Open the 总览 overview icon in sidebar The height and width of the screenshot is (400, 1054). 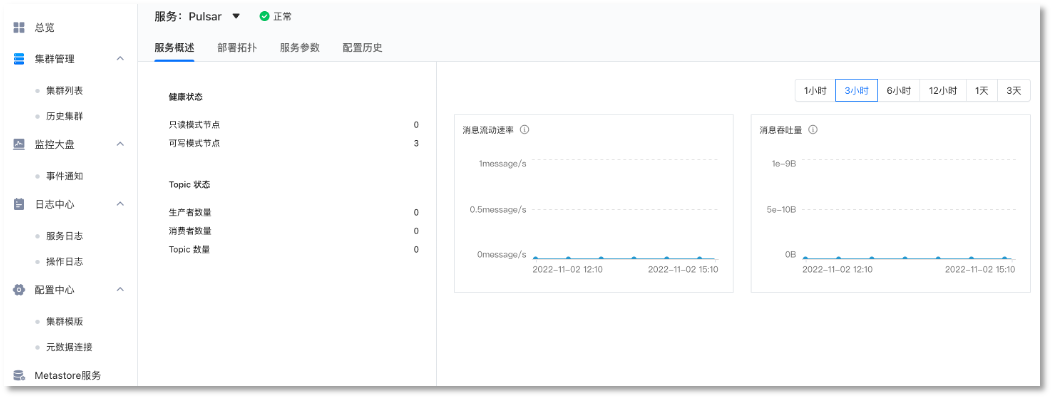[19, 28]
